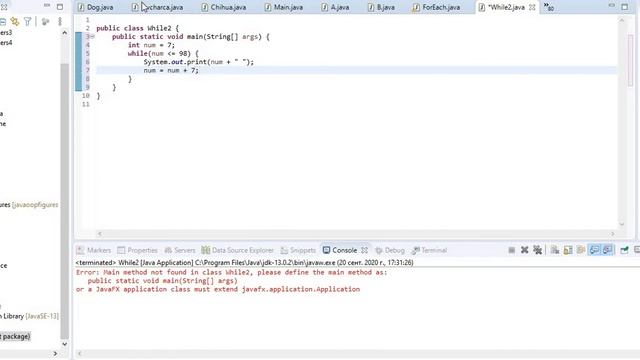Toggle show console when standard out changes
Screen dimensions: 640x360
(594, 250)
